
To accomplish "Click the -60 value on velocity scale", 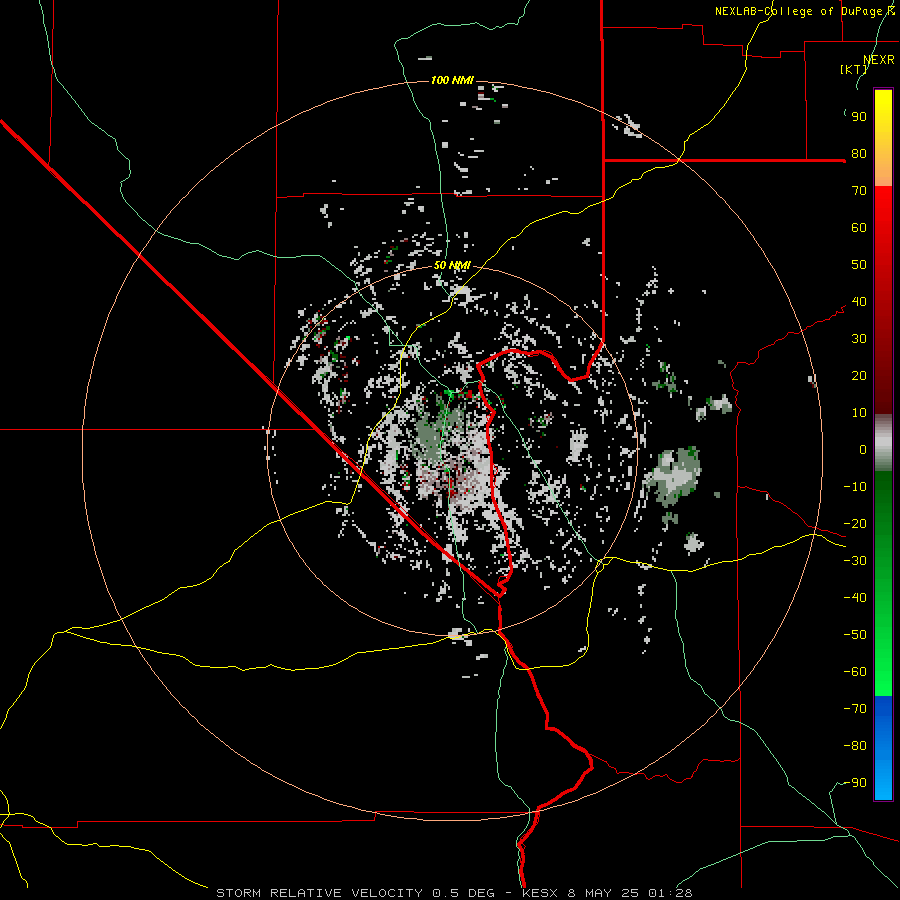I will [855, 672].
